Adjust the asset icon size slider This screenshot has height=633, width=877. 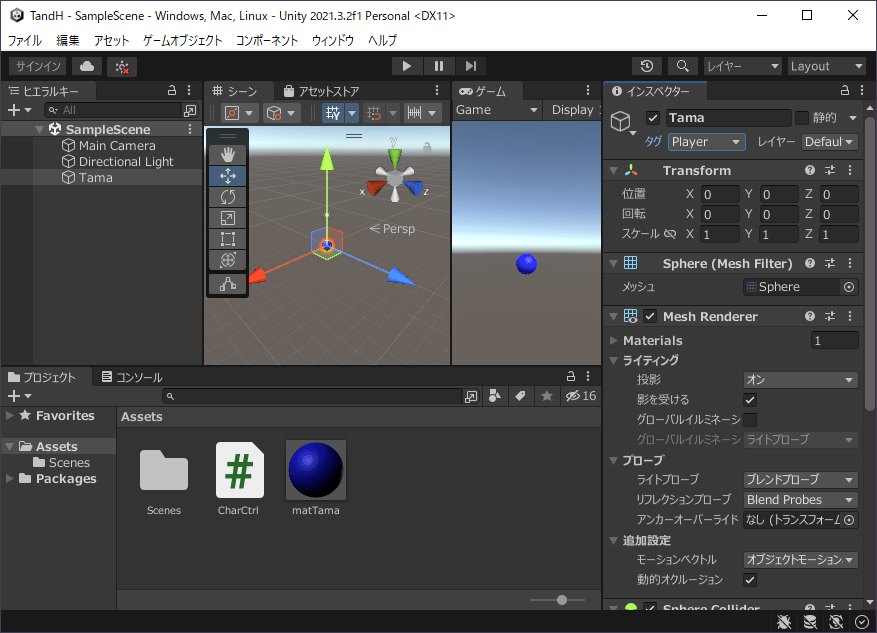562,600
